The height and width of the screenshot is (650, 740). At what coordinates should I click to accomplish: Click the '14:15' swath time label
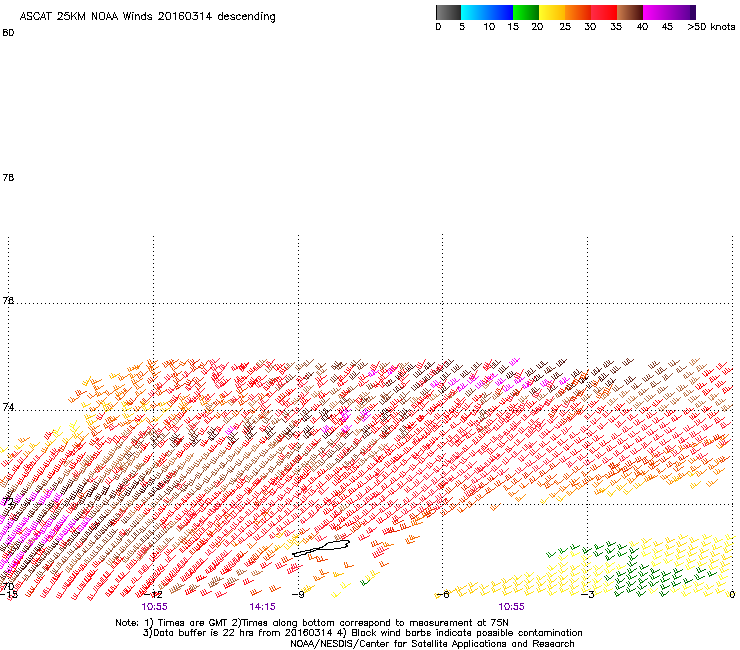(262, 607)
